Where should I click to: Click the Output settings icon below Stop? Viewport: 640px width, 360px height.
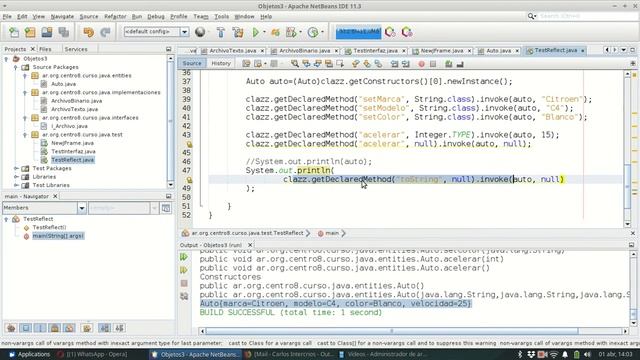tap(184, 296)
